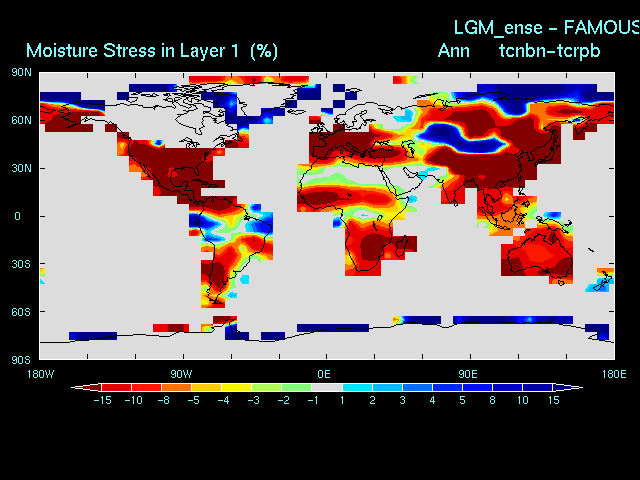Click the 30S latitude axis label
Image resolution: width=640 pixels, height=480 pixels.
[21, 264]
